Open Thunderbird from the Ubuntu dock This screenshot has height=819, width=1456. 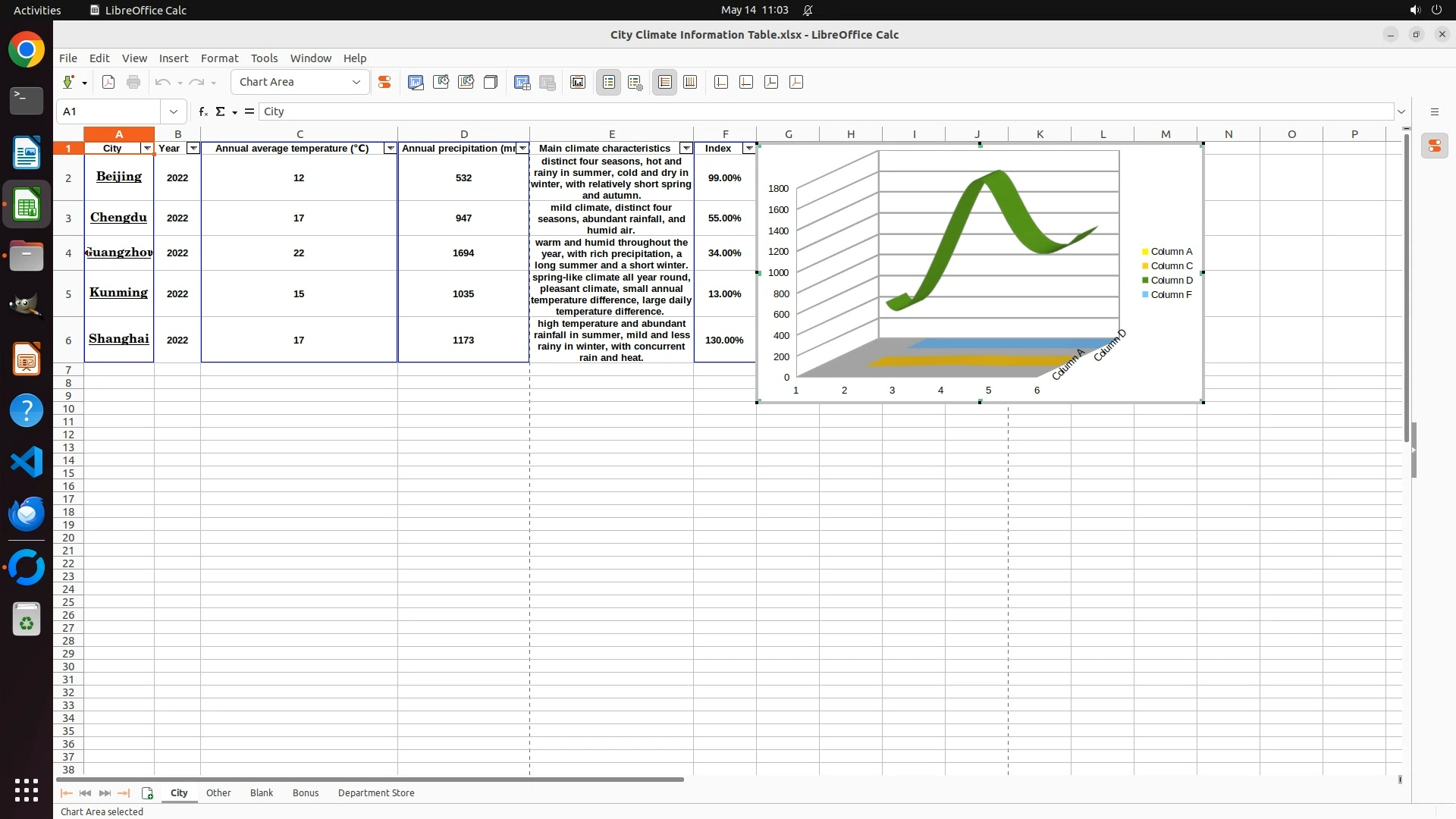pos(27,514)
